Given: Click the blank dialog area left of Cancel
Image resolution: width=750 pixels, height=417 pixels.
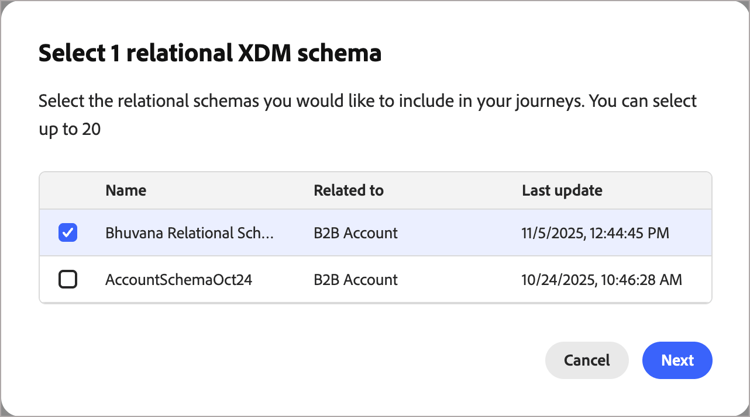Looking at the screenshot, I should 300,360.
